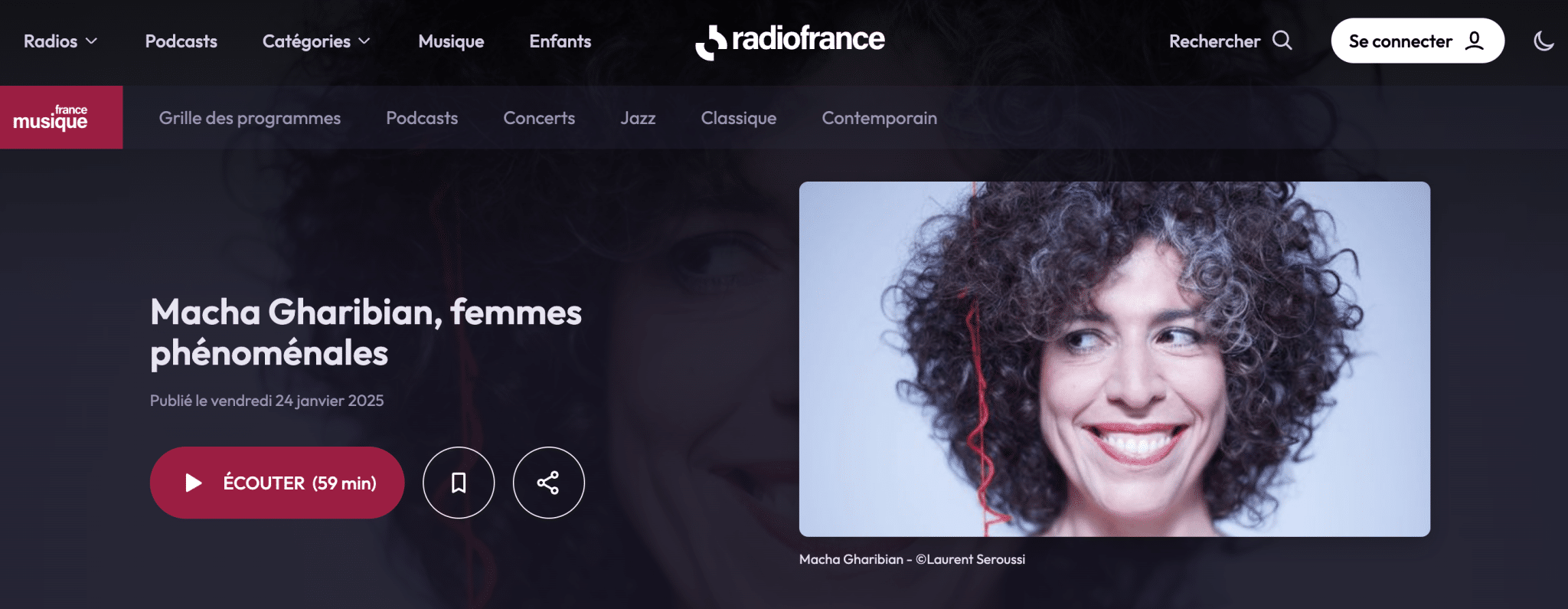Viewport: 1568px width, 609px height.
Task: Click the bookmark icon to save episode
Action: pyautogui.click(x=459, y=483)
